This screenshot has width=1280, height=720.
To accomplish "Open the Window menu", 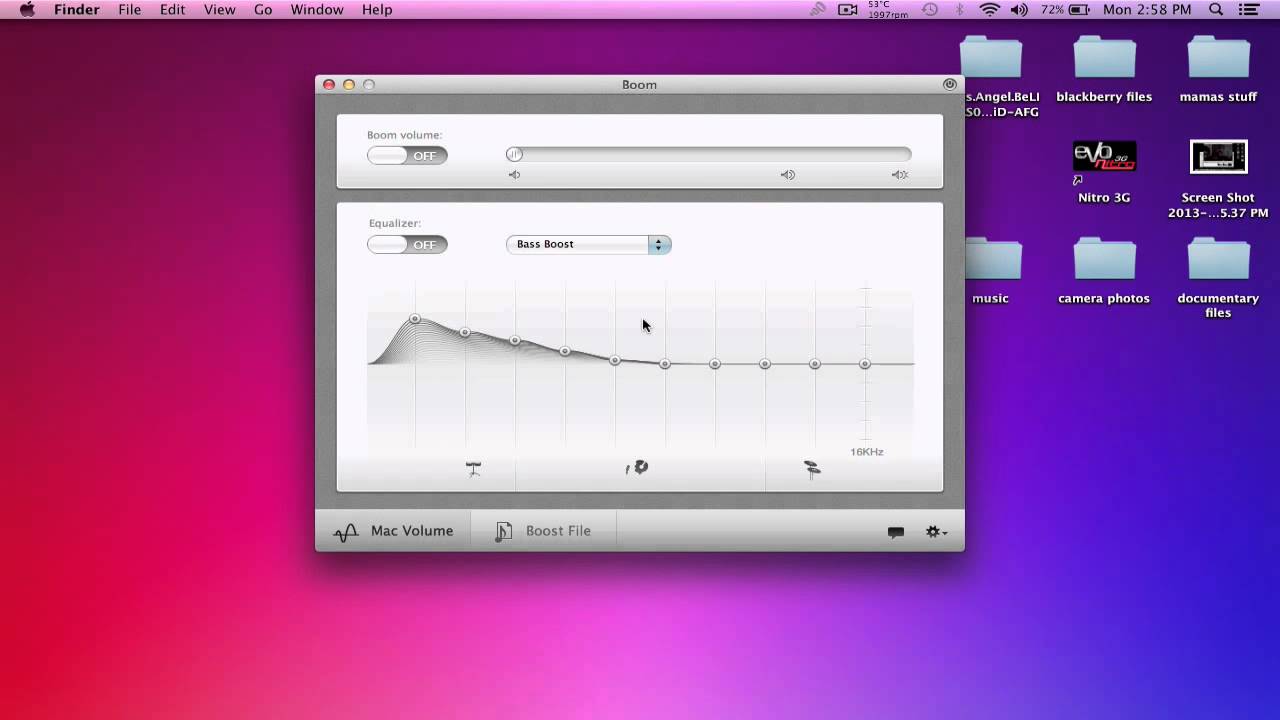I will [x=317, y=10].
